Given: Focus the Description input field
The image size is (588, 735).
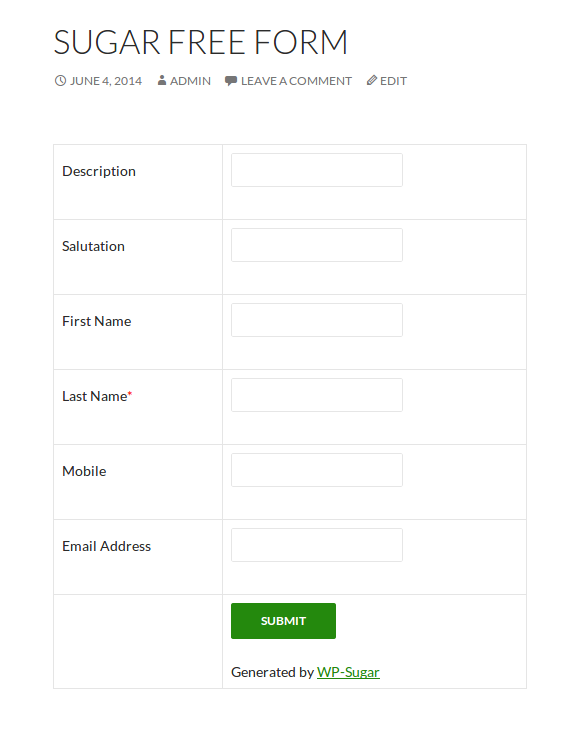Looking at the screenshot, I should pos(317,170).
